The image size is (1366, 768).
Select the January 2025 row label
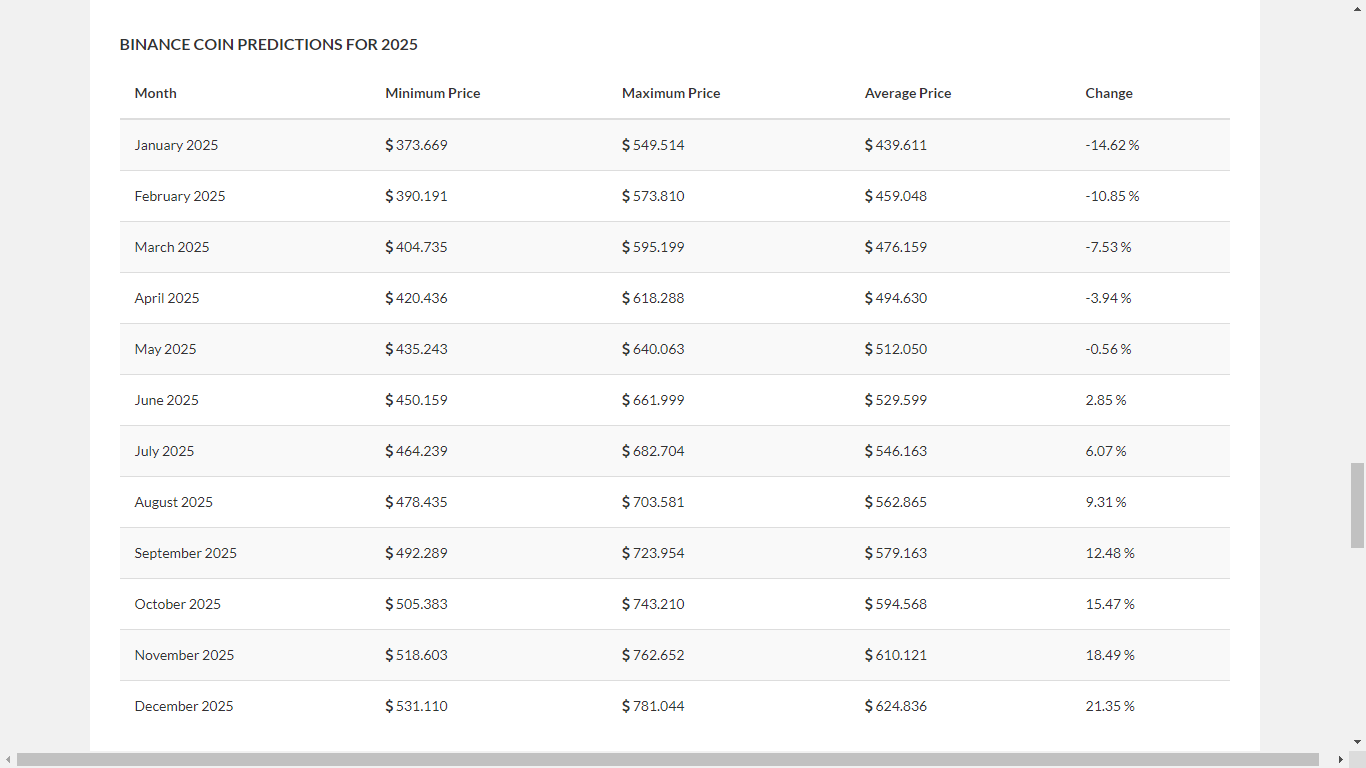pos(176,145)
